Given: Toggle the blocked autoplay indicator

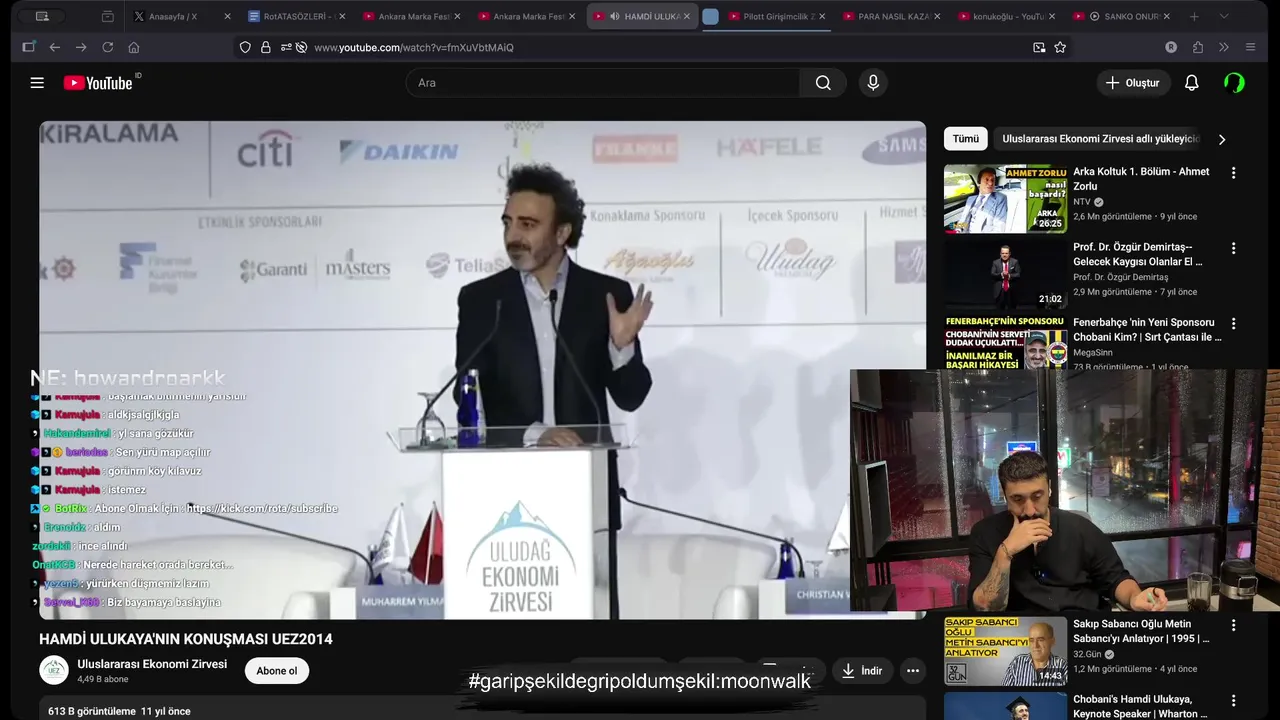Looking at the screenshot, I should 301,47.
